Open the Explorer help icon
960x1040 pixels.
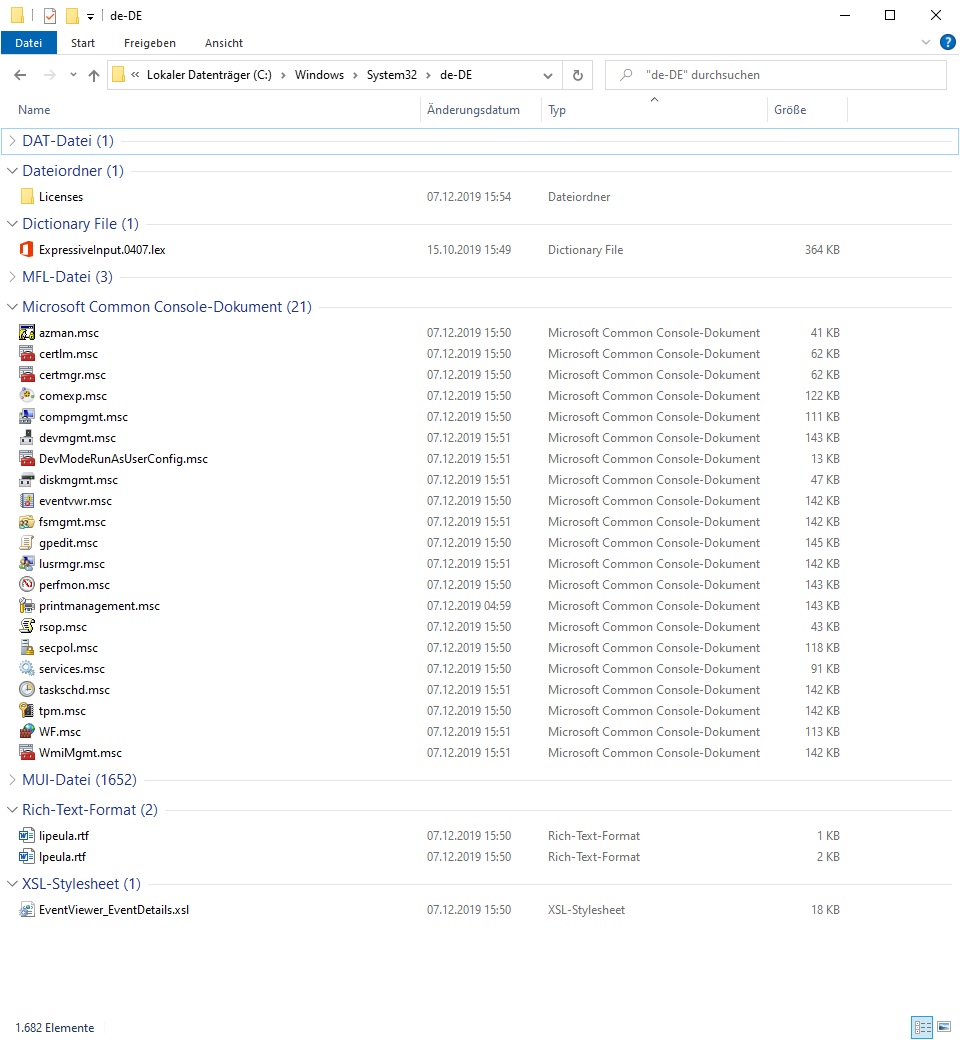[x=947, y=42]
